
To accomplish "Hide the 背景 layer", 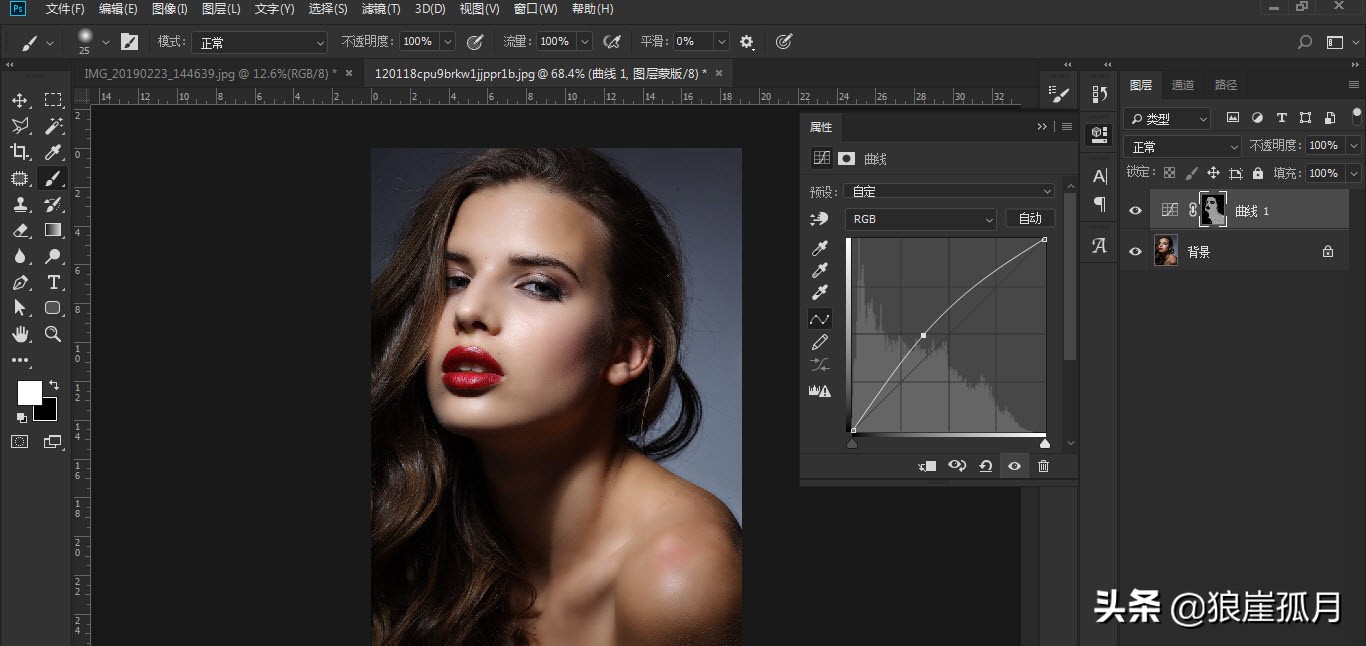I will pos(1135,252).
